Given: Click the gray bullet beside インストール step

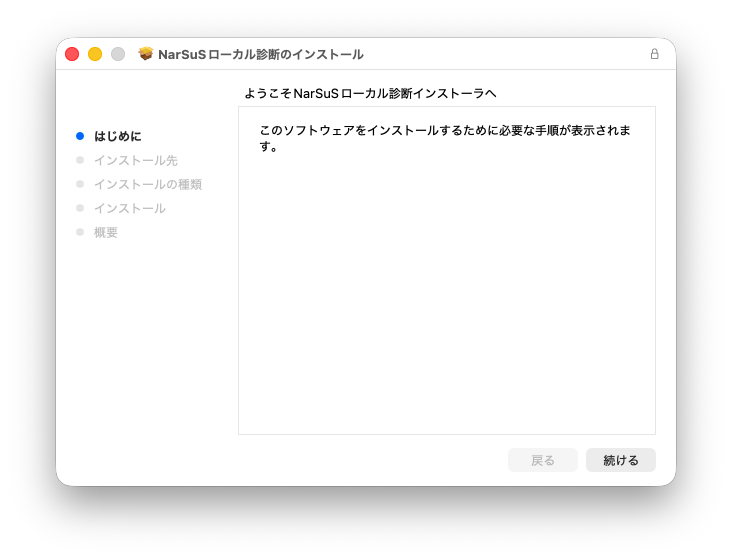Looking at the screenshot, I should click(80, 208).
